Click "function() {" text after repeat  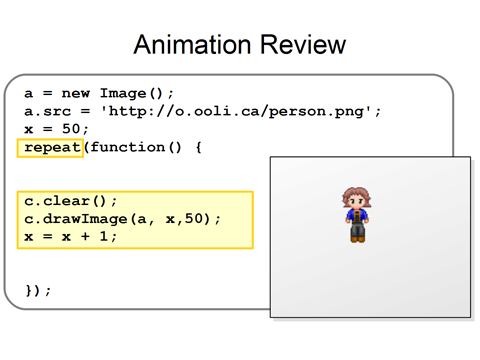(146, 147)
